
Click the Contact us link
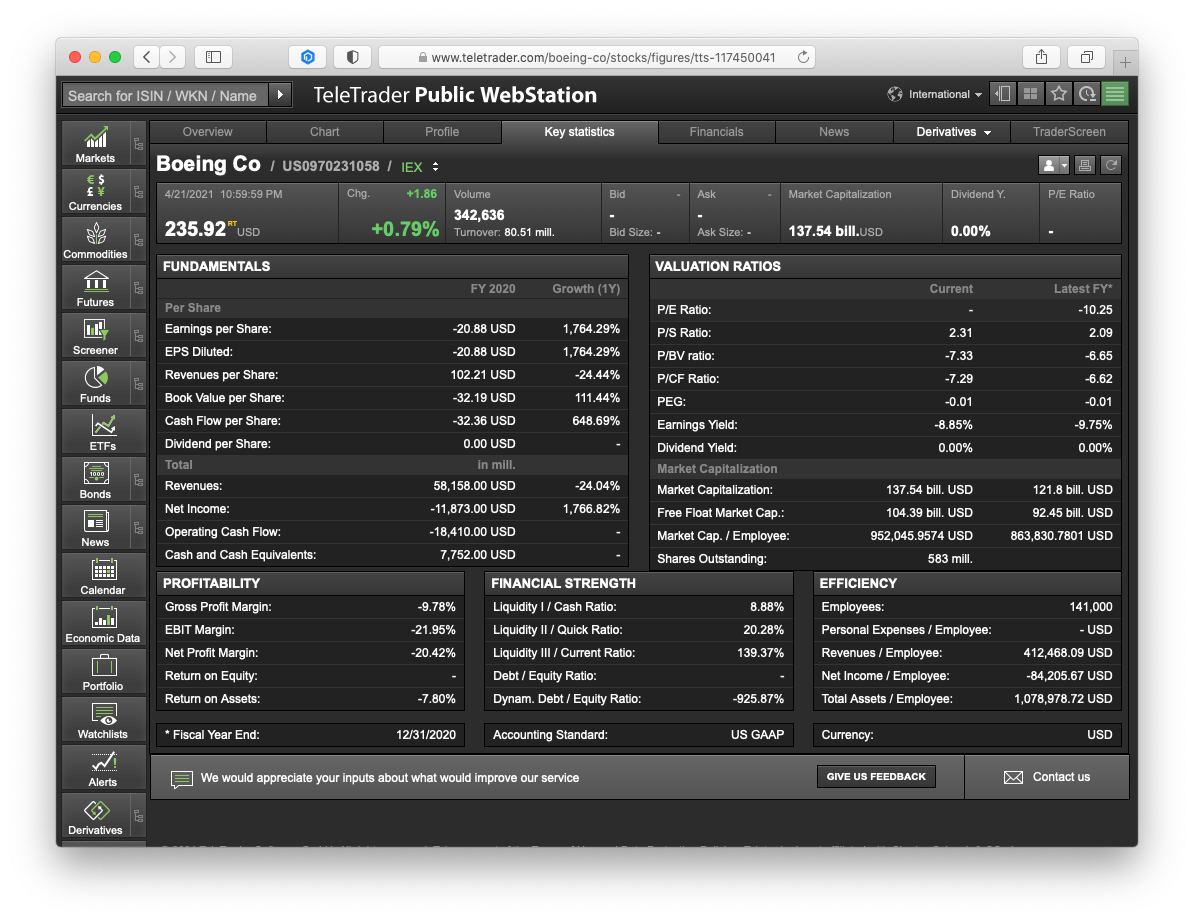click(x=1047, y=777)
